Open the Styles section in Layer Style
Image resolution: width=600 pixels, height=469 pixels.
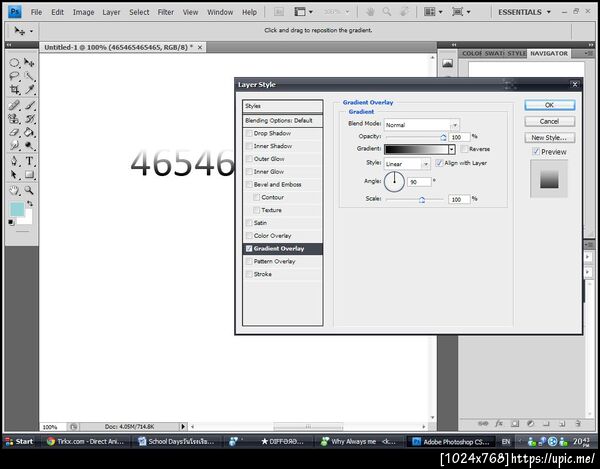click(283, 106)
